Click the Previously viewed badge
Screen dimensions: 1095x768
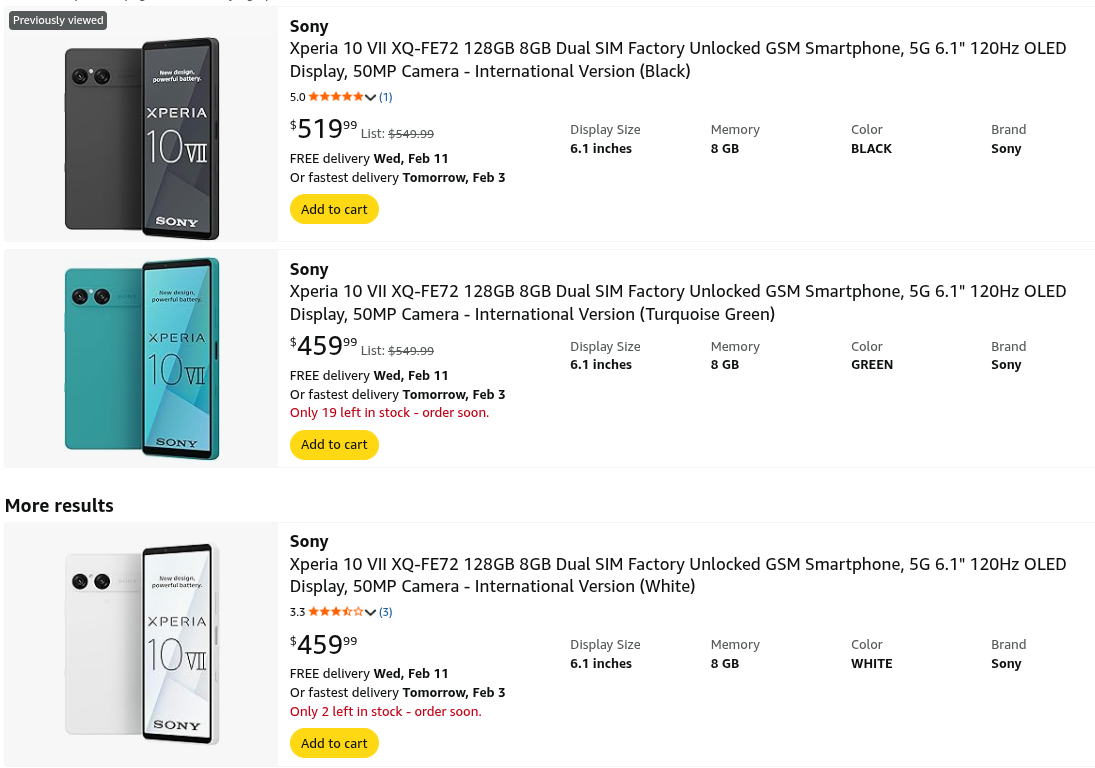tap(58, 20)
